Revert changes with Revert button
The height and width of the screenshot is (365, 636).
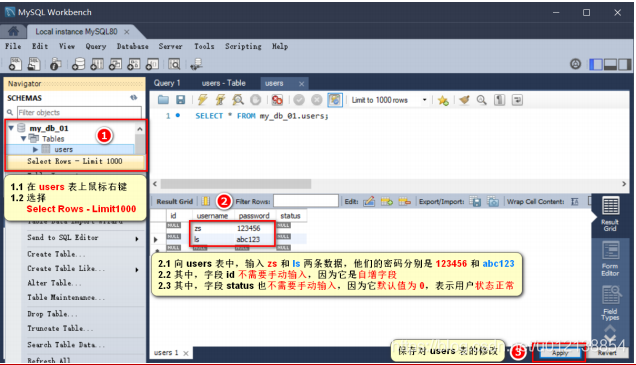[x=607, y=353]
